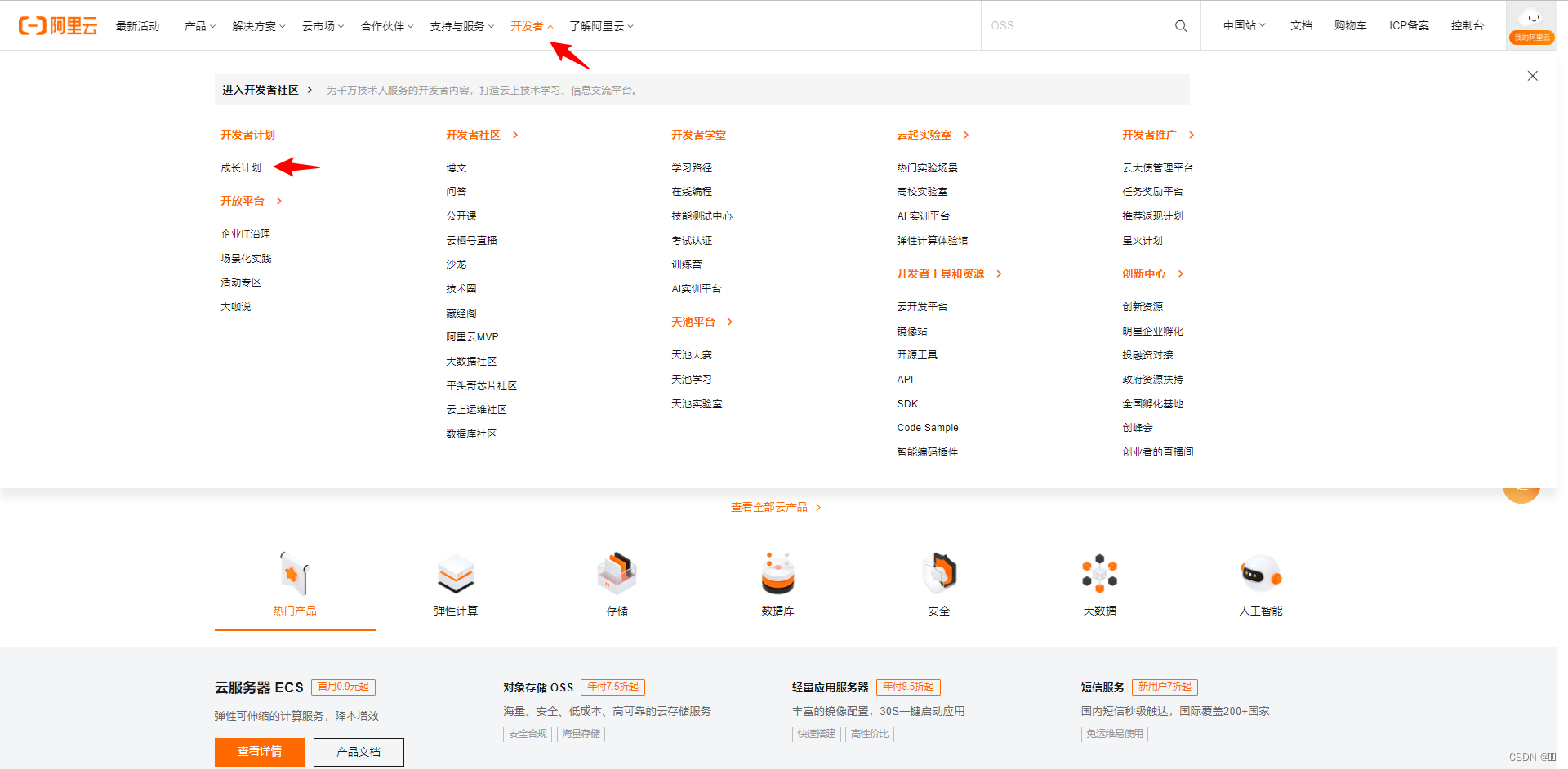Click the arrow next to 天池平台
Viewport: 1568px width, 769px height.
coord(730,322)
